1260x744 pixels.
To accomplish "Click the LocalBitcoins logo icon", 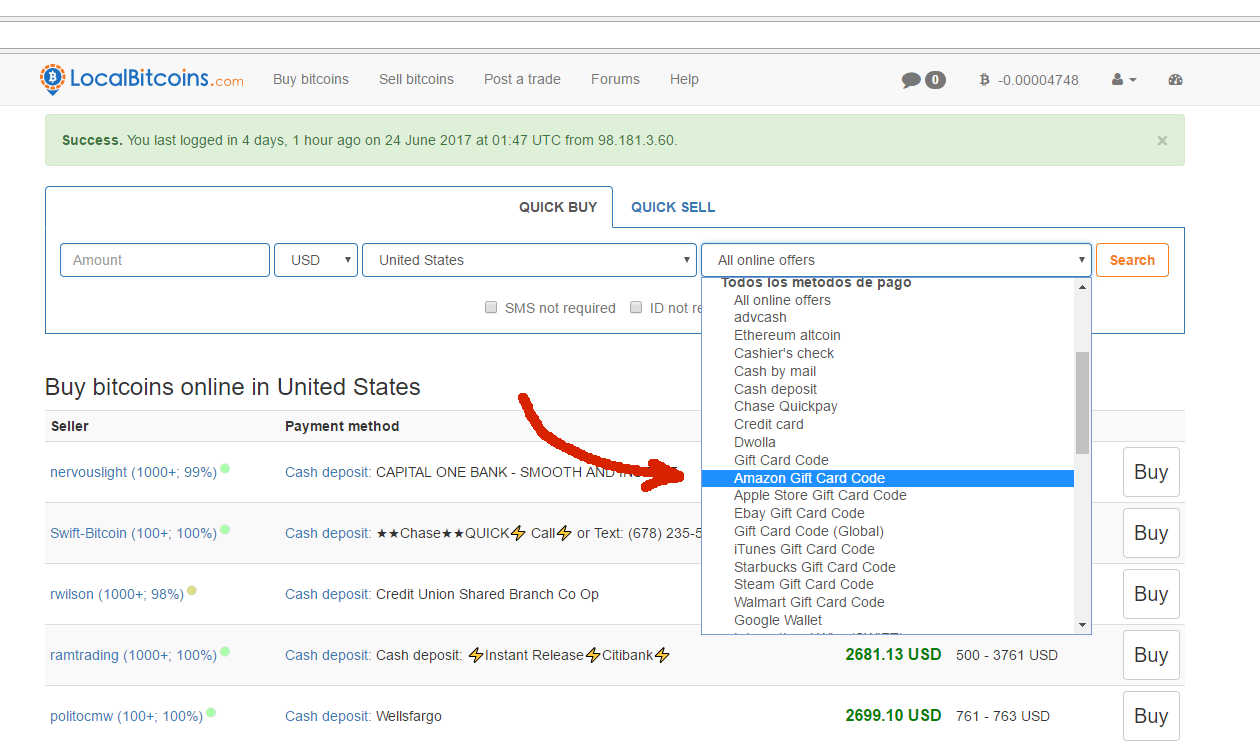I will coord(52,79).
